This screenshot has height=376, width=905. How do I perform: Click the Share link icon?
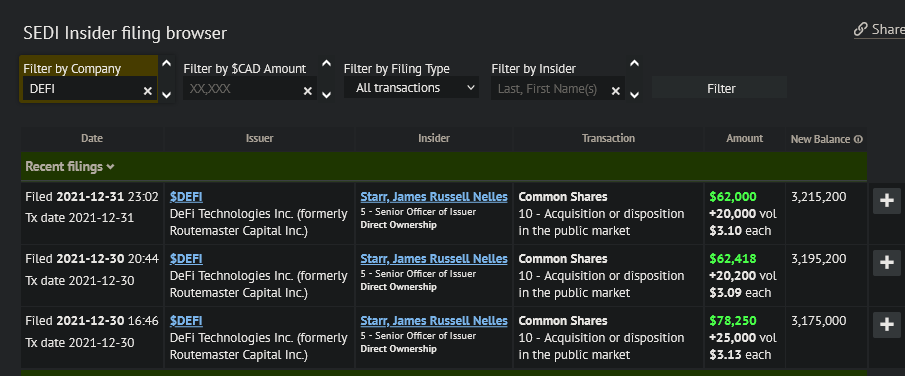861,29
